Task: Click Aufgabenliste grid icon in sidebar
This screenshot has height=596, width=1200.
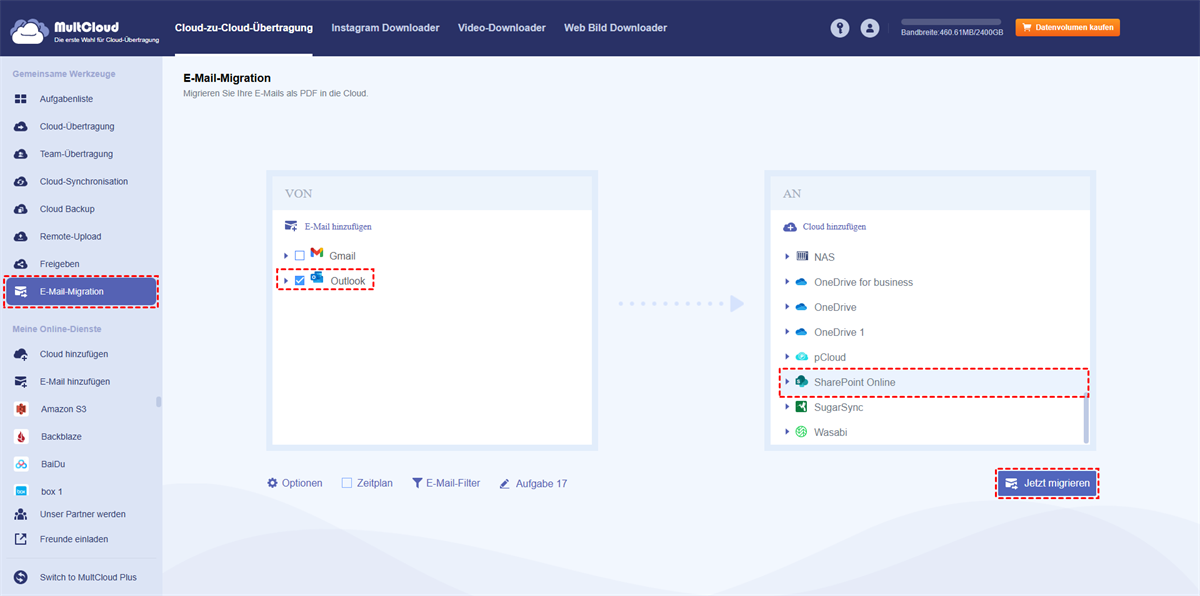Action: click(21, 99)
